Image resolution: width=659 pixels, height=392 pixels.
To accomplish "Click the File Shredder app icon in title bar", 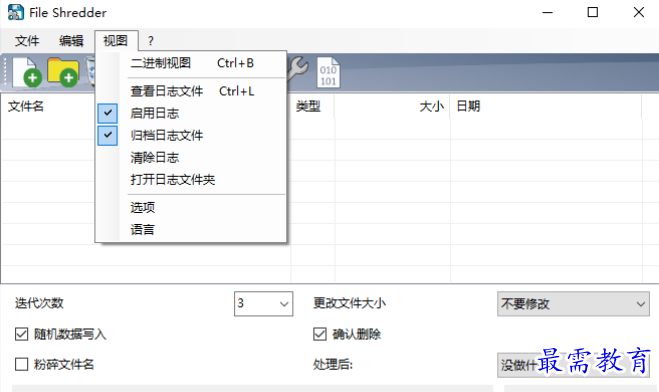I will (16, 12).
